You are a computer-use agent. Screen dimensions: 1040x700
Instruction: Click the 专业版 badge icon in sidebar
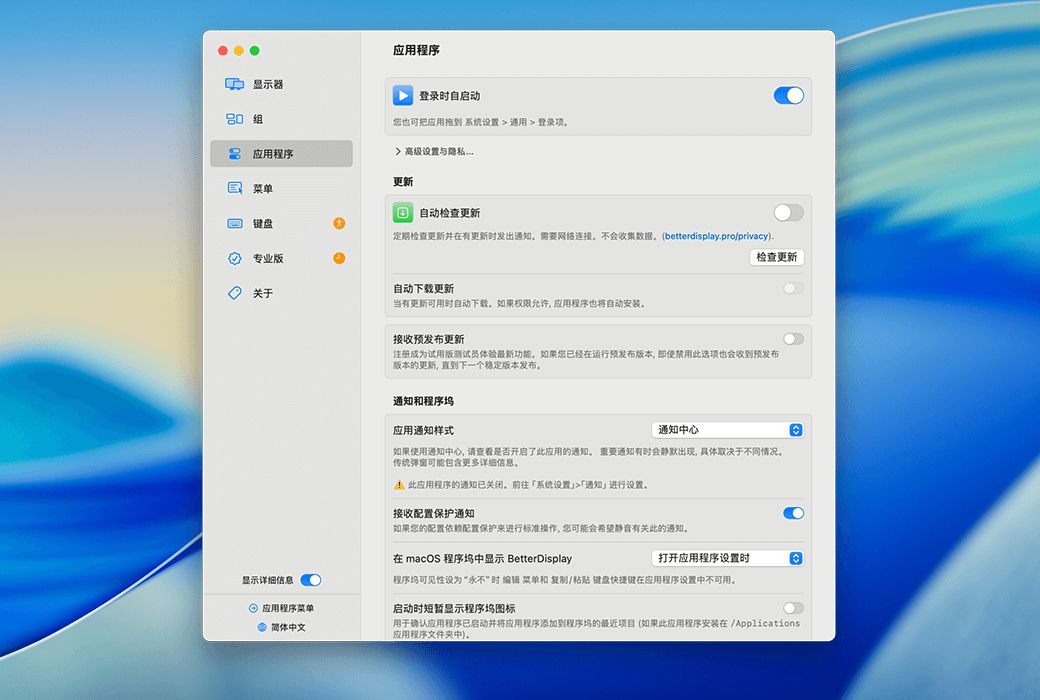coord(234,258)
